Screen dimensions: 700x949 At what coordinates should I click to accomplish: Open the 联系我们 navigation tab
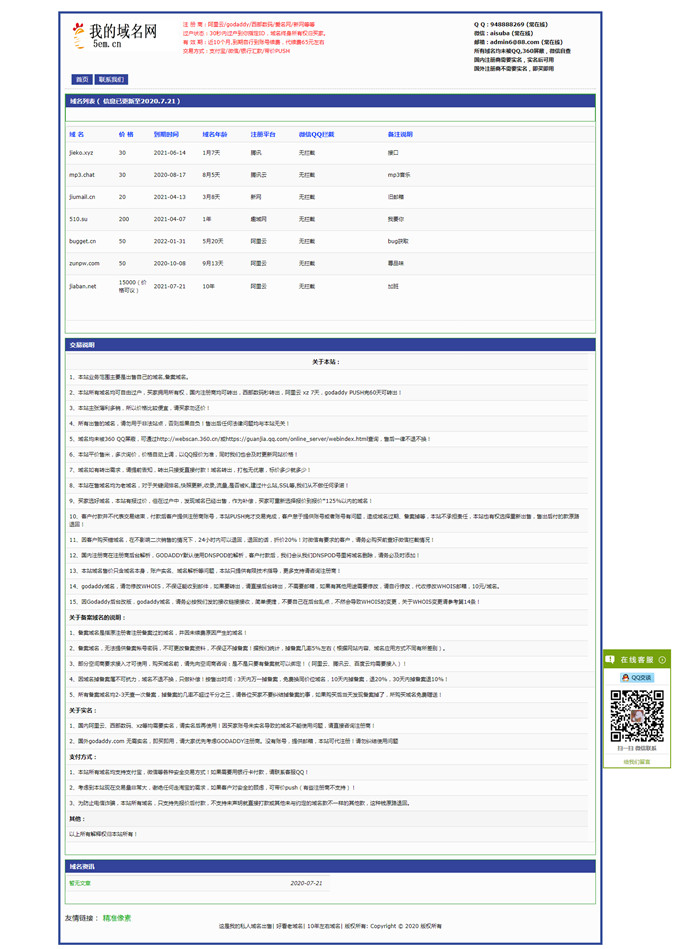[111, 79]
